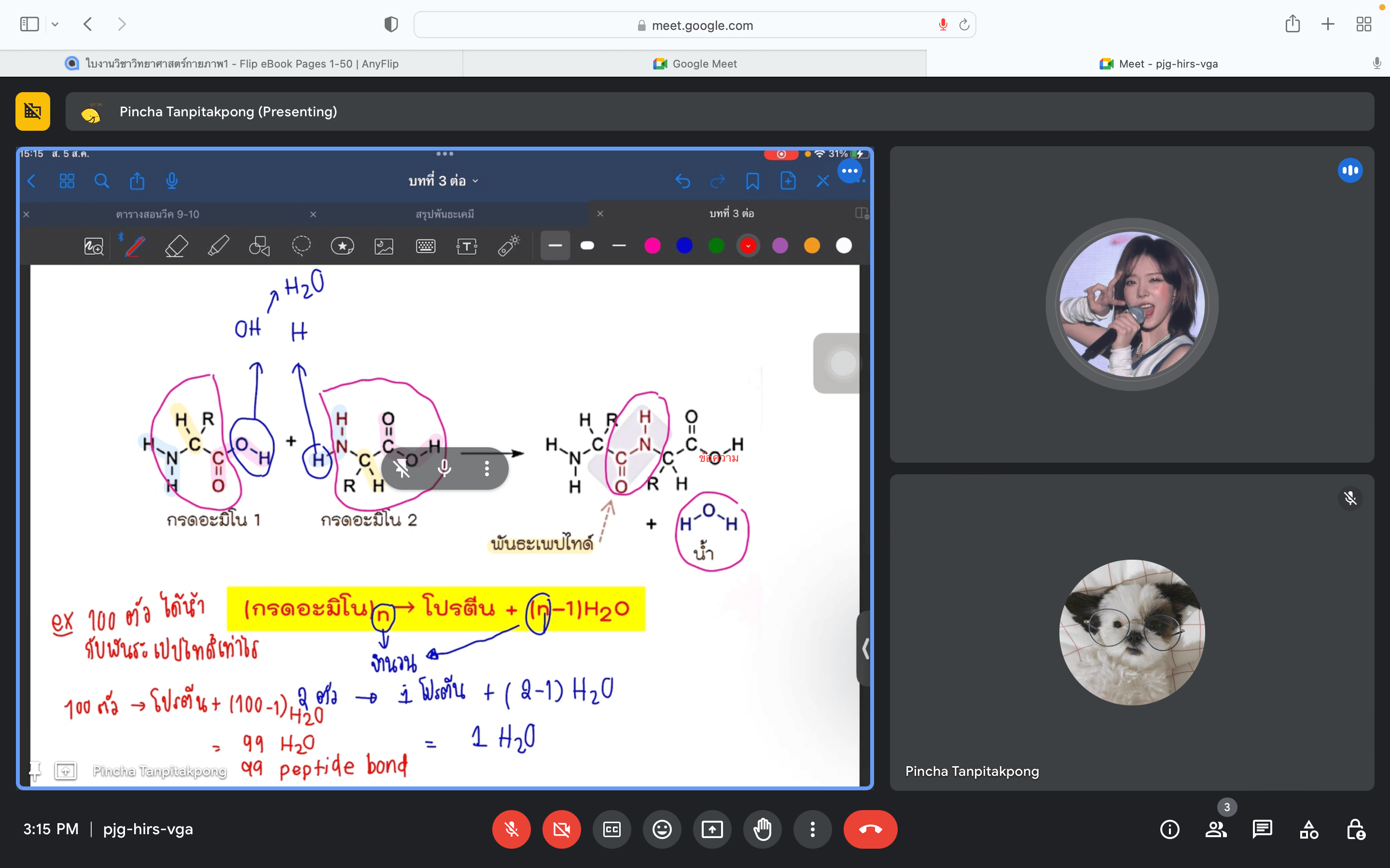Screen dimensions: 1390x868
Task: Switch to the AnyFlip eBook browser tab
Action: (x=231, y=64)
